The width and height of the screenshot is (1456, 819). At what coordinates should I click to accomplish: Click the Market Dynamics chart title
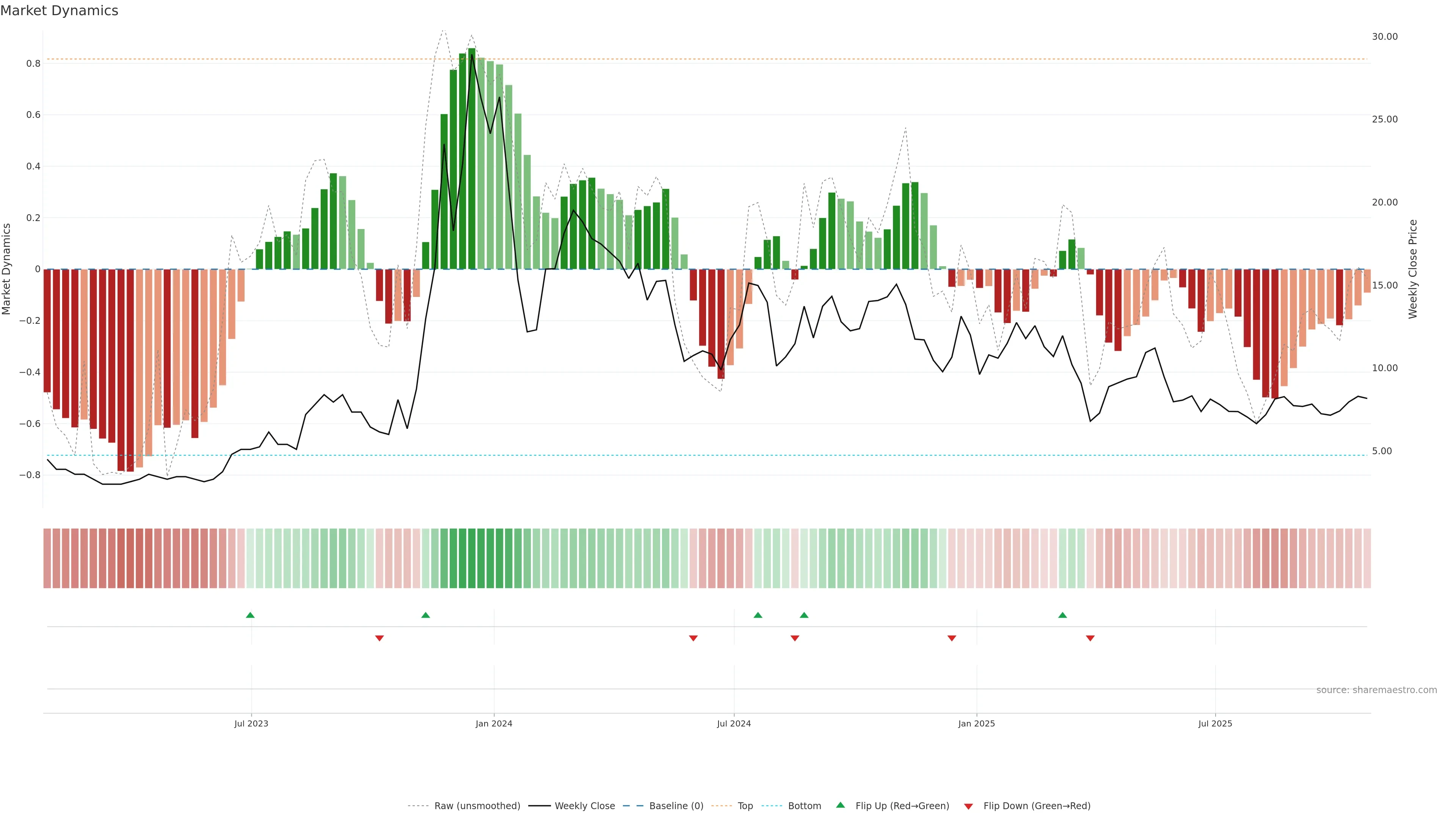[60, 11]
